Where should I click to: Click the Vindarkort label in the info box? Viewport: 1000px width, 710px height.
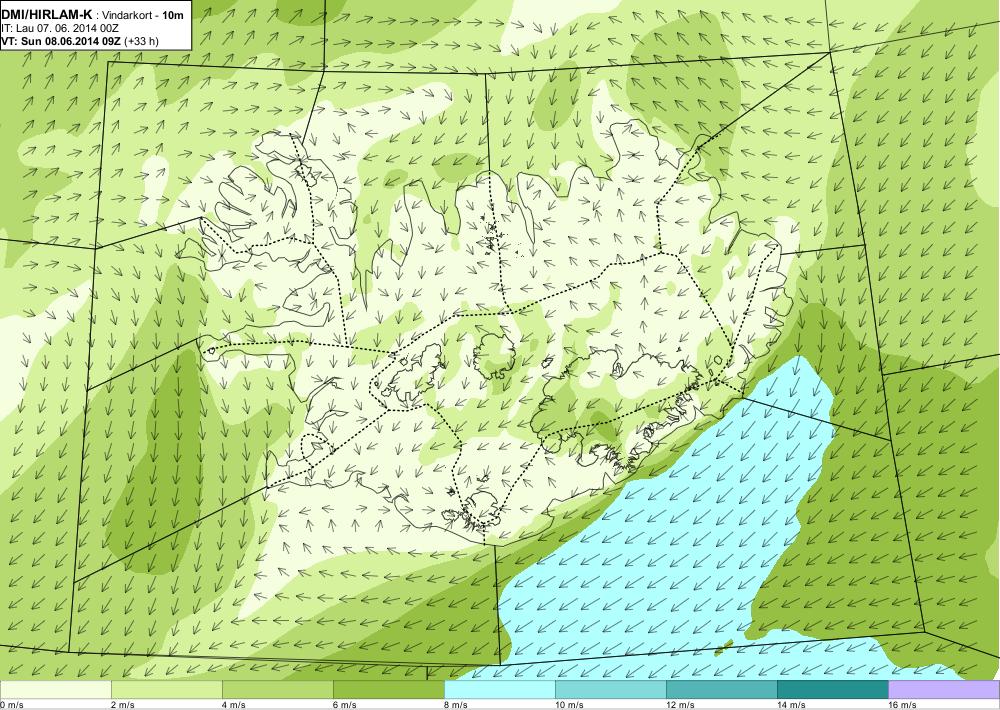[x=127, y=16]
